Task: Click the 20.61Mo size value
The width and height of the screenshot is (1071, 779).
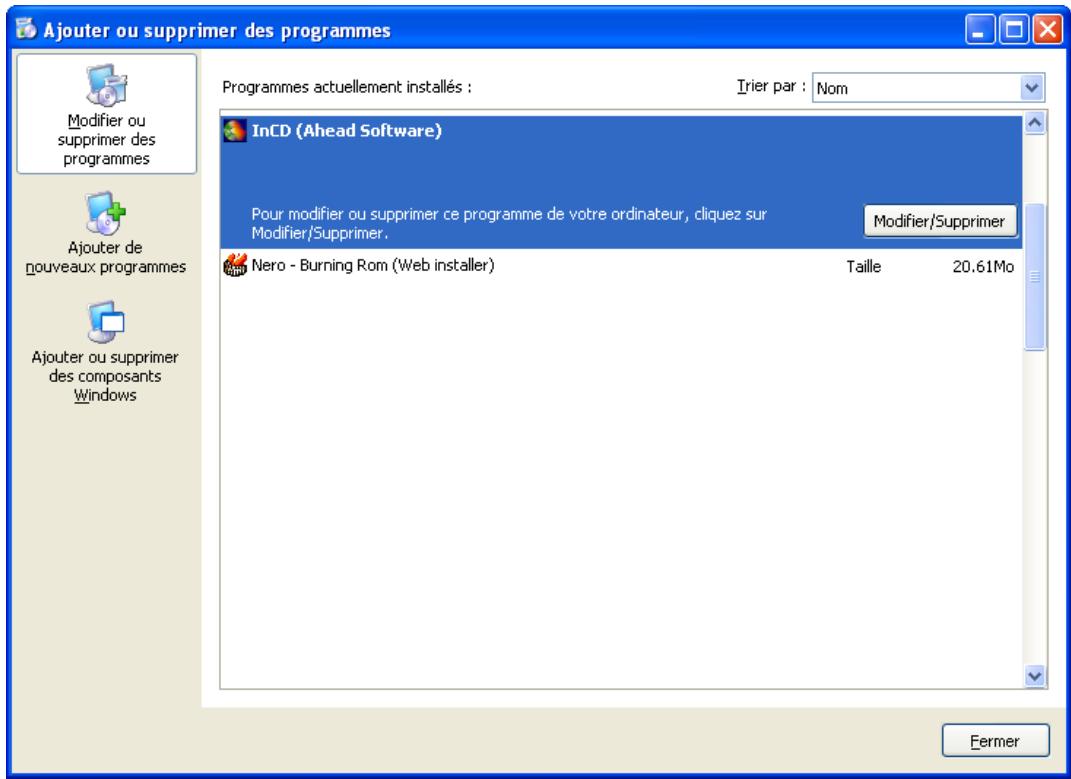Action: pyautogui.click(x=983, y=266)
